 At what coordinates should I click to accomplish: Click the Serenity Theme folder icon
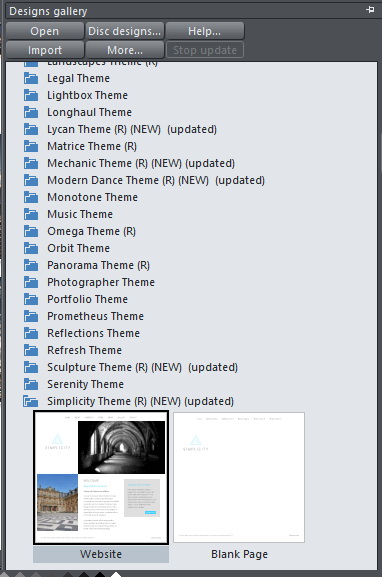point(31,384)
